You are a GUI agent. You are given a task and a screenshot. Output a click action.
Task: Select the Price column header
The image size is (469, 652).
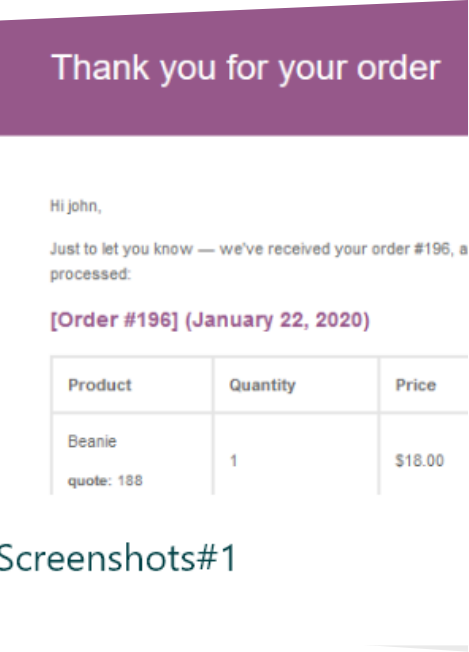[x=416, y=385]
